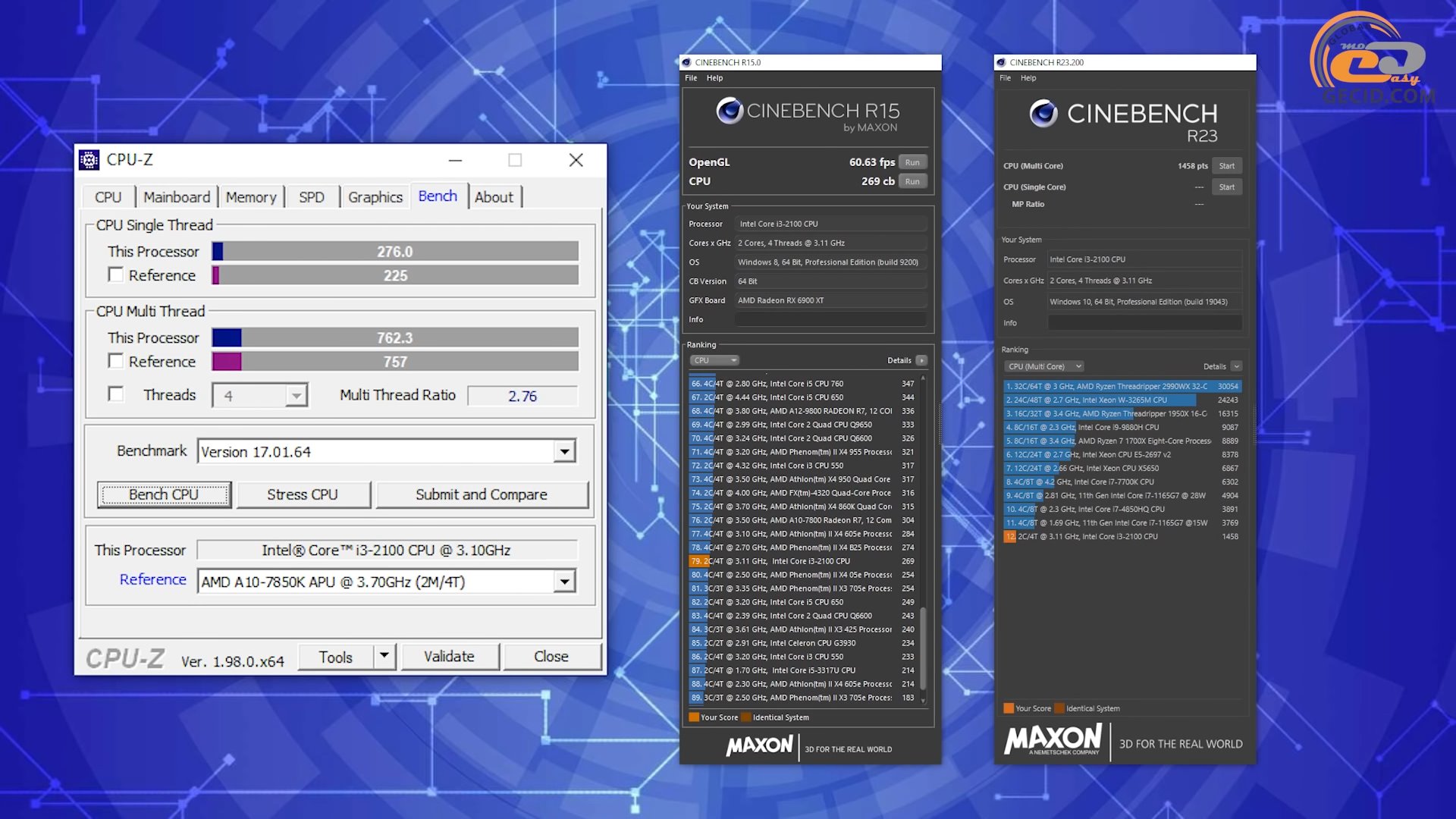Start the CPU (Single Core) test in R23

coord(1227,187)
